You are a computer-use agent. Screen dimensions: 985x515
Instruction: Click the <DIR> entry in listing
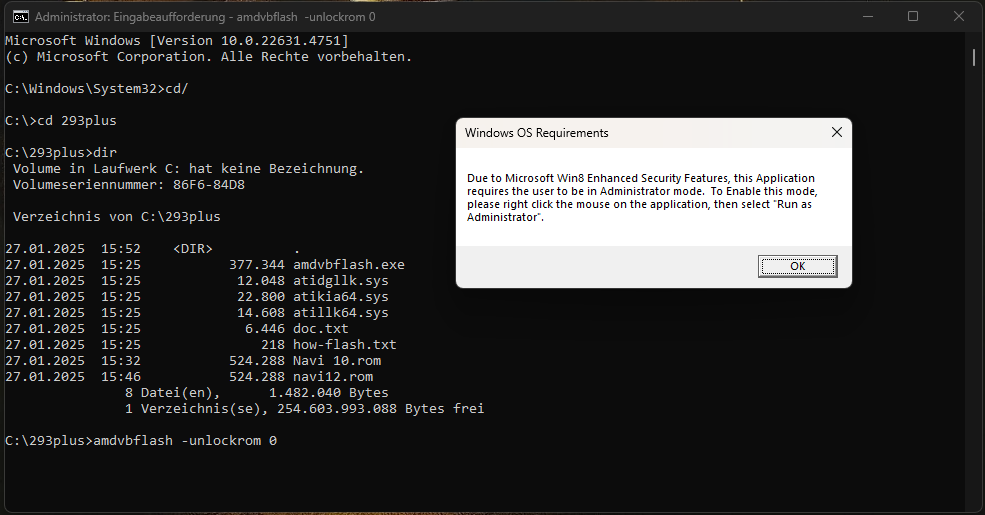pyautogui.click(x=193, y=249)
